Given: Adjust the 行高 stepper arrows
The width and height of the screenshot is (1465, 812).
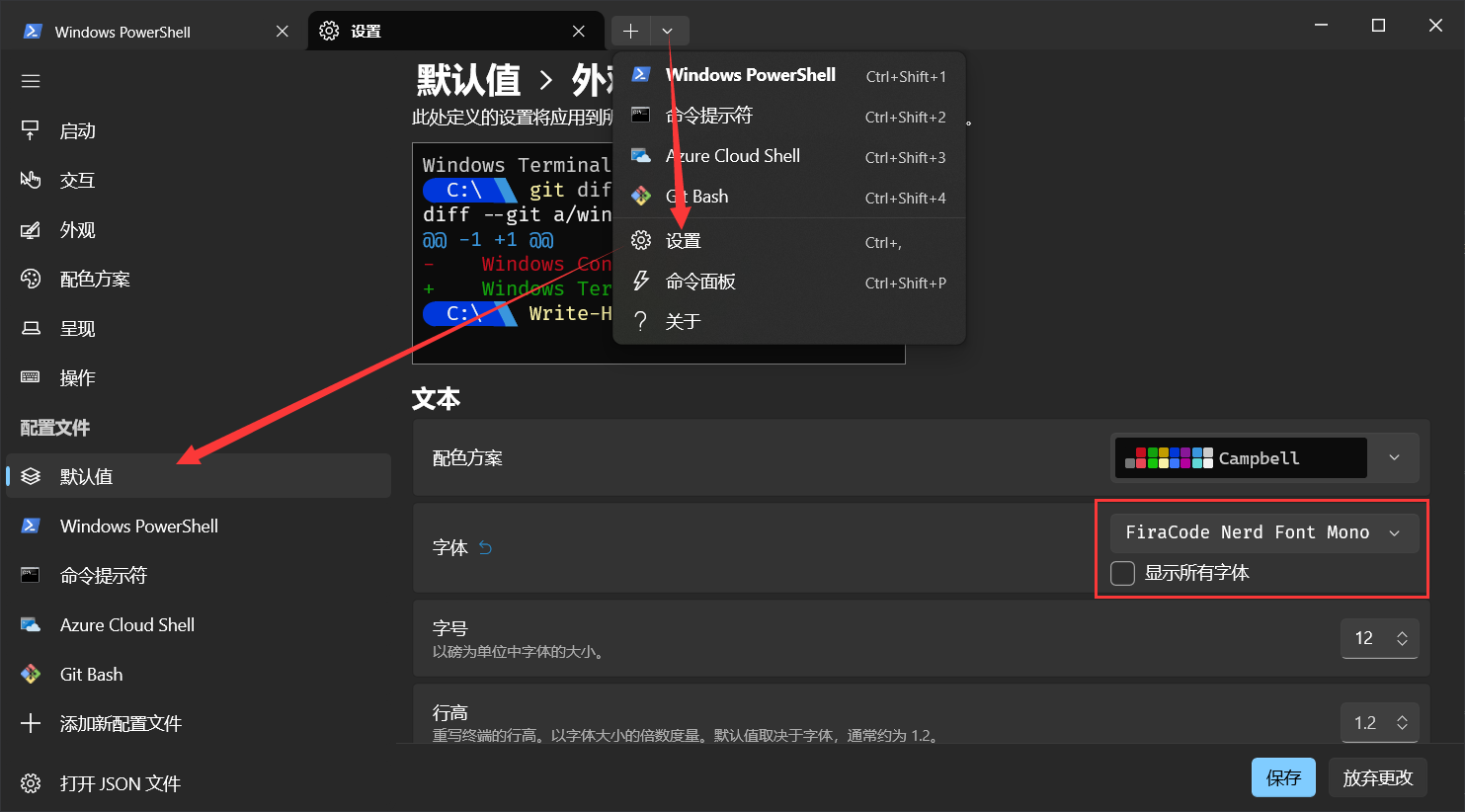Looking at the screenshot, I should point(1402,723).
